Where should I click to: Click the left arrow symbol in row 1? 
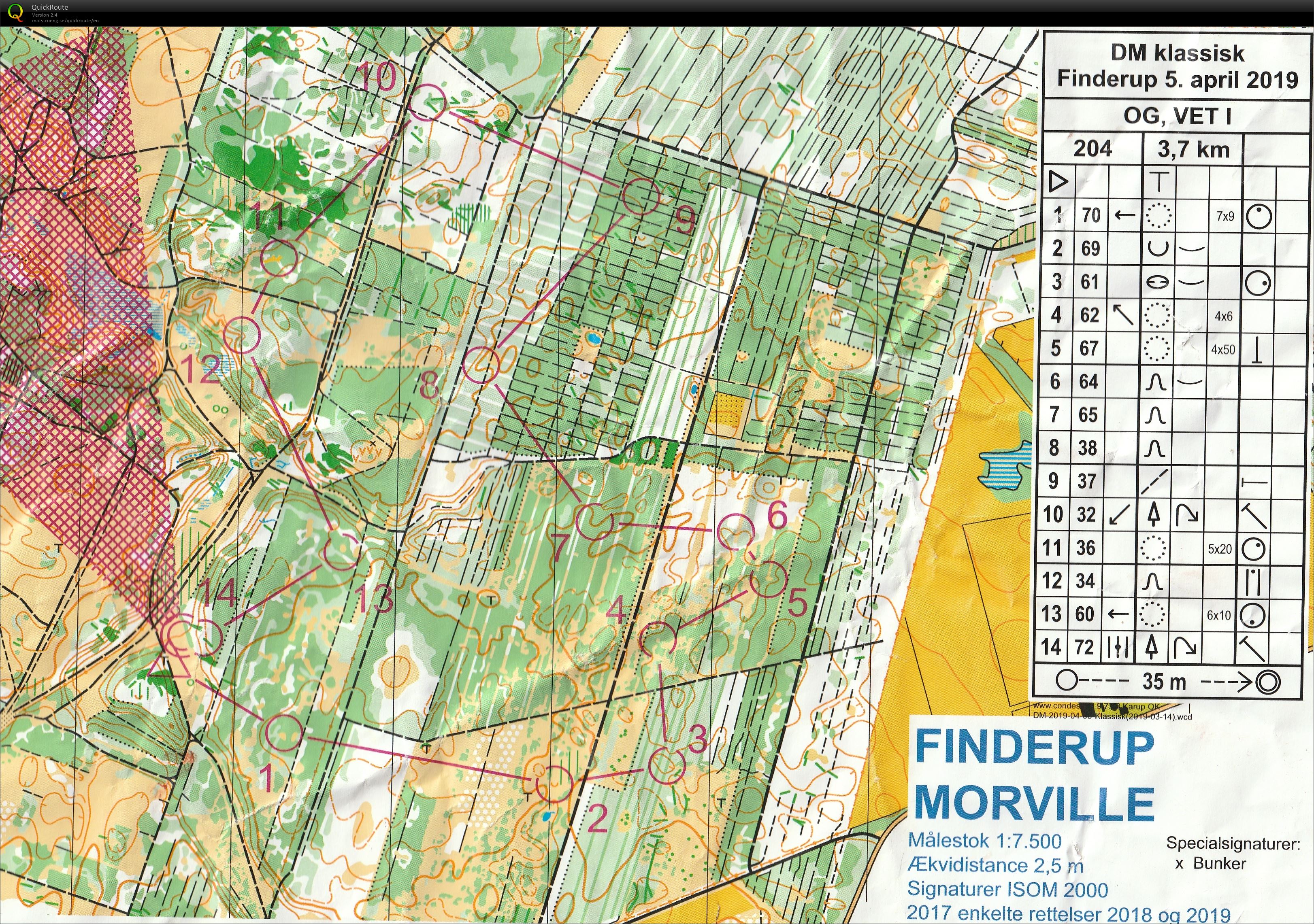[x=1124, y=216]
